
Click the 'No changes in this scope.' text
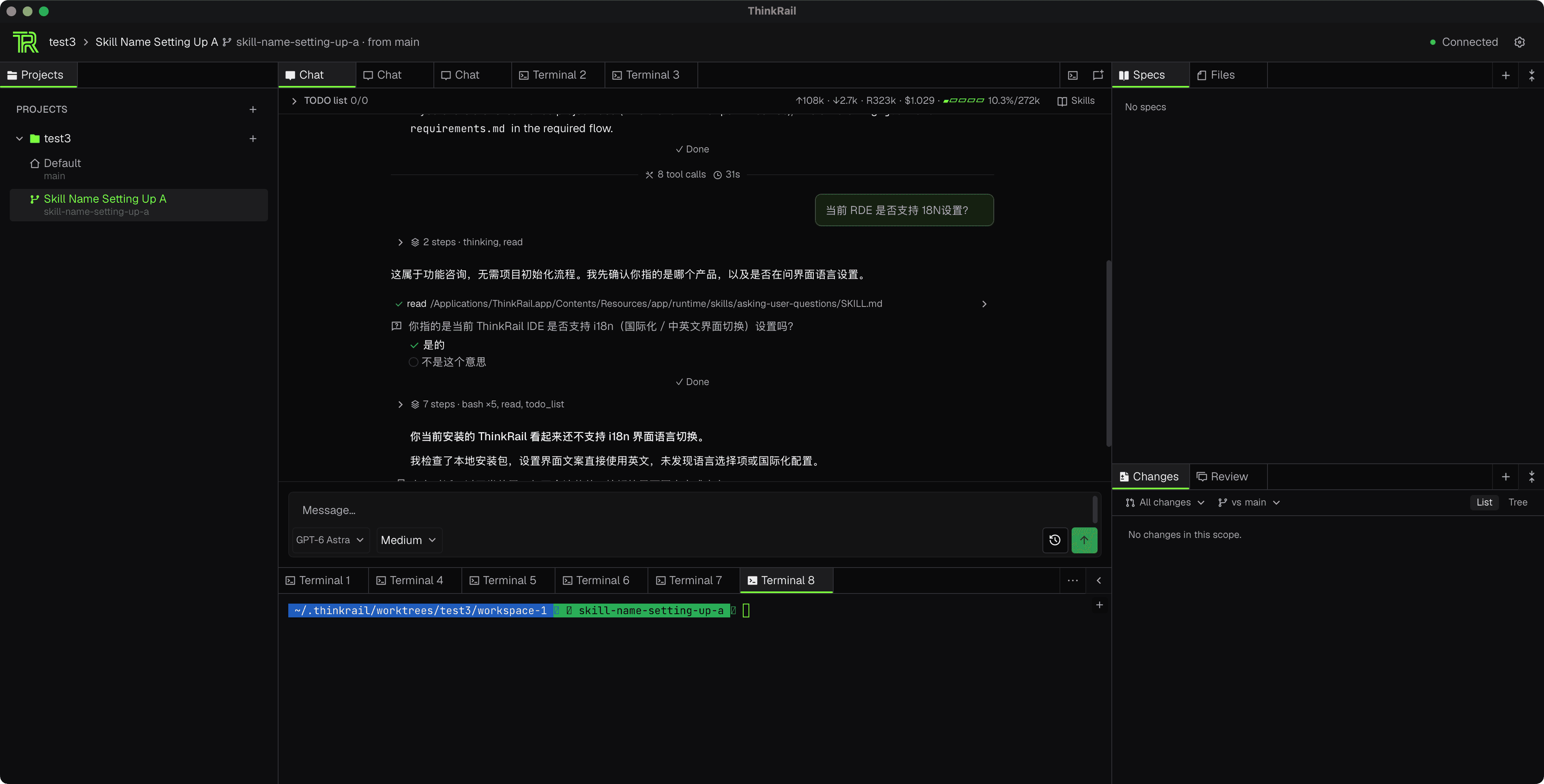click(x=1184, y=535)
